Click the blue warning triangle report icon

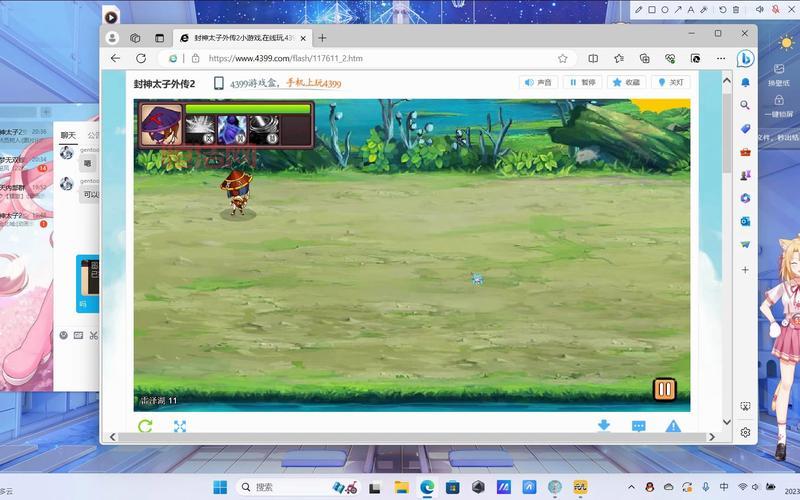tap(673, 426)
